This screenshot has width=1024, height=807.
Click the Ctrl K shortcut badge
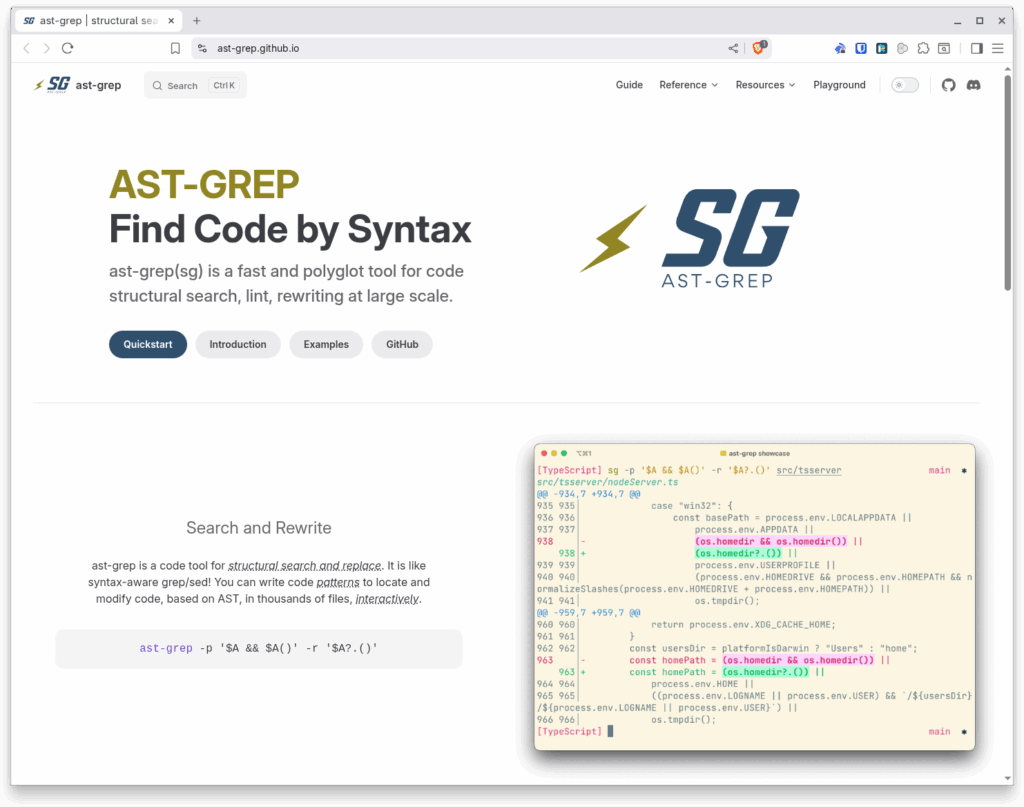tap(224, 86)
